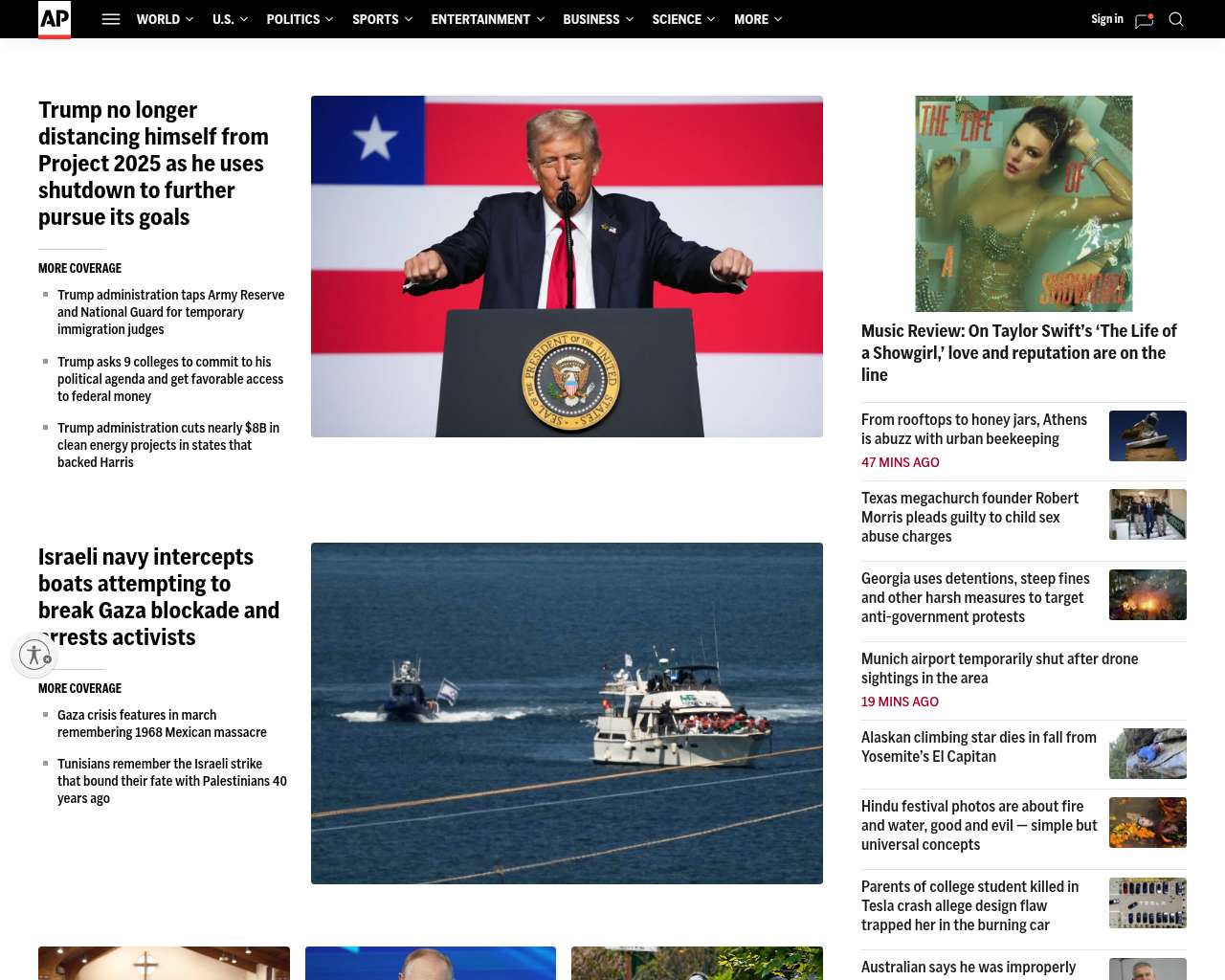Read Tesla crash design flaw story
1225x980 pixels.
point(969,906)
